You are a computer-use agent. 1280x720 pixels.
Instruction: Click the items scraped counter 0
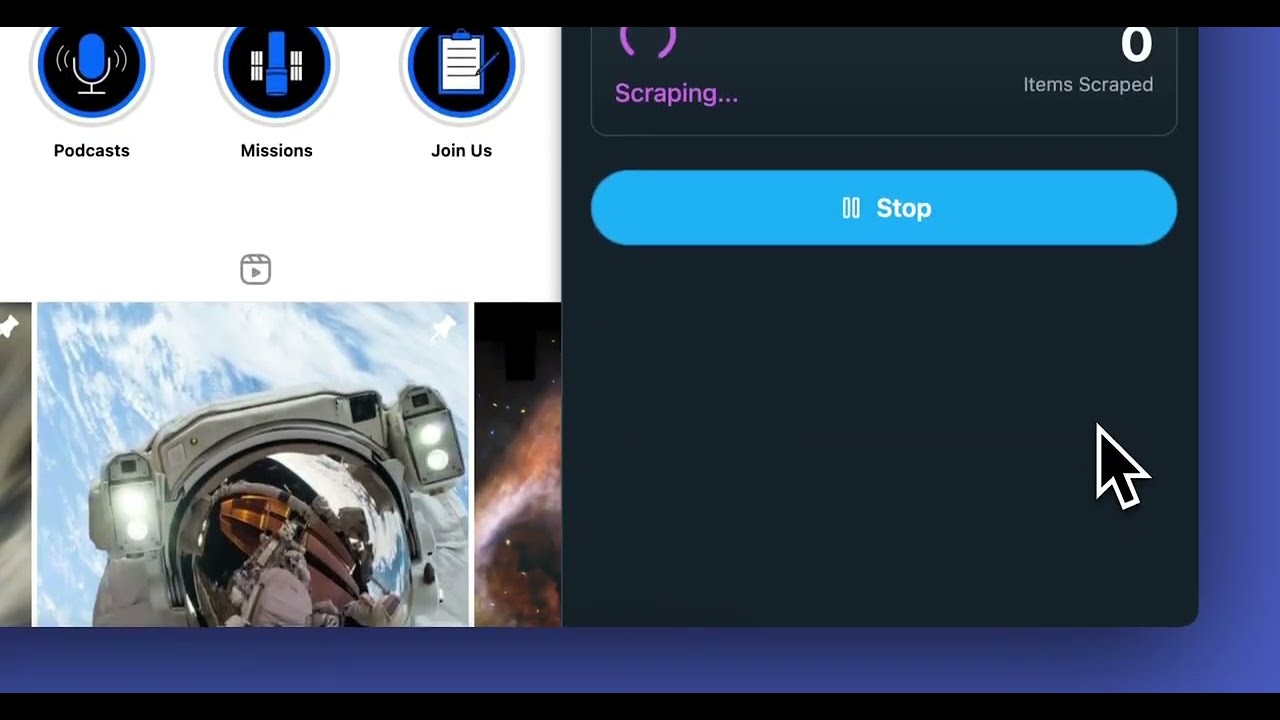1136,45
